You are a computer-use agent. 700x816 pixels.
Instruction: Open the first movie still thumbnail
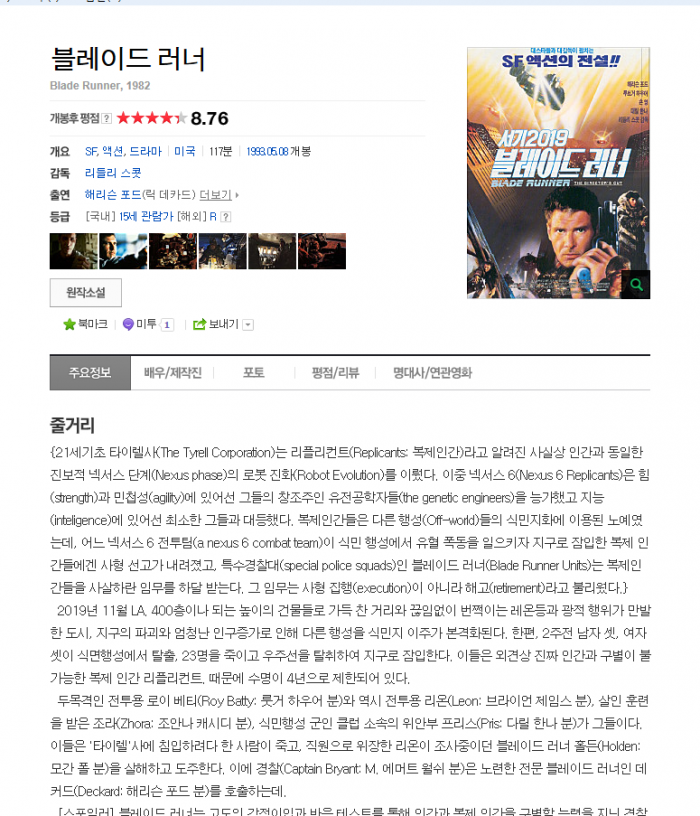pos(73,251)
